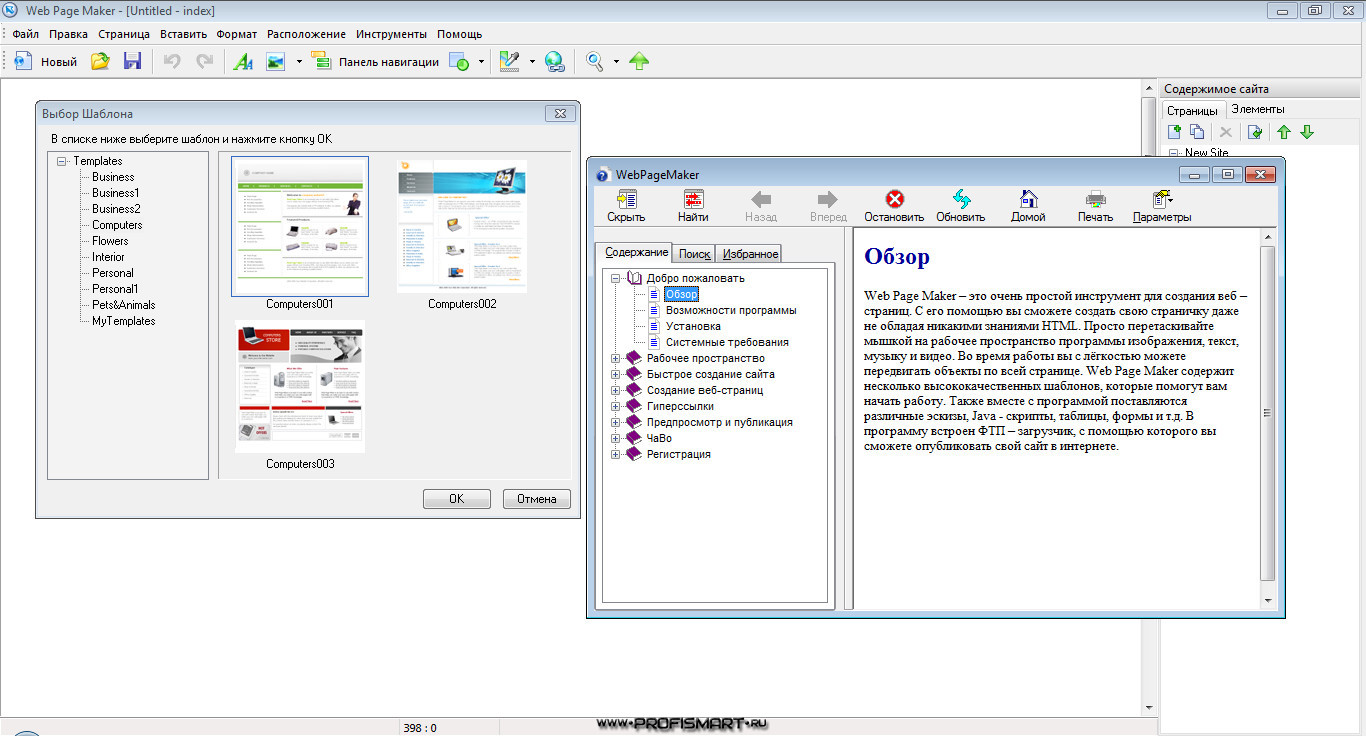This screenshot has height=736, width=1366.
Task: Expand Гиперссылки help topic
Action: pyautogui.click(x=616, y=406)
